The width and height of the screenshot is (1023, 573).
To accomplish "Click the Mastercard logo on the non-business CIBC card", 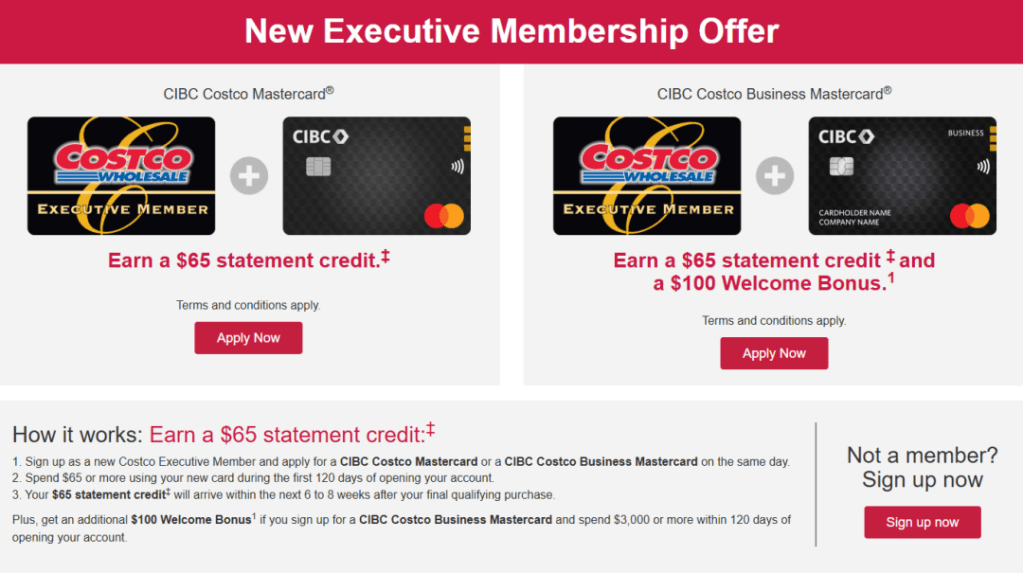I will pos(443,215).
